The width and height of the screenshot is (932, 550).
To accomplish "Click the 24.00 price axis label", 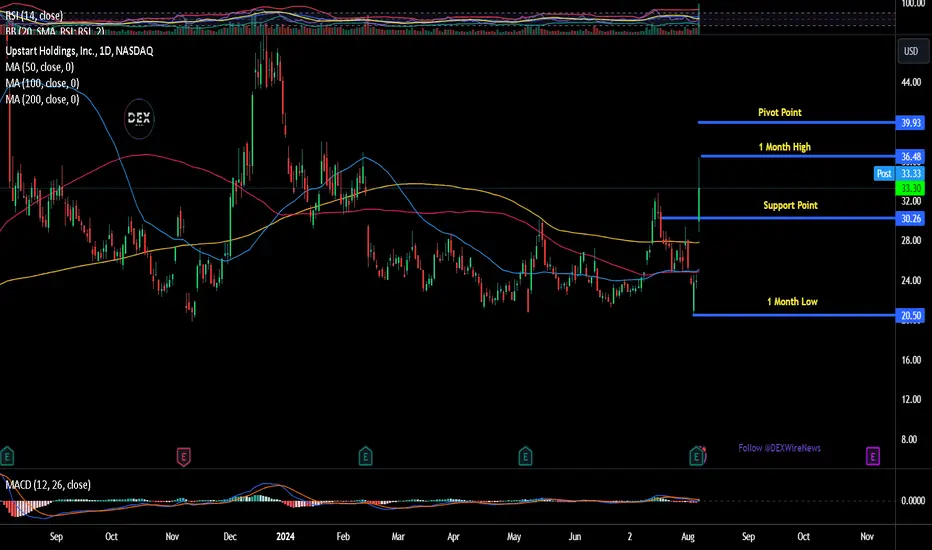I will click(911, 280).
